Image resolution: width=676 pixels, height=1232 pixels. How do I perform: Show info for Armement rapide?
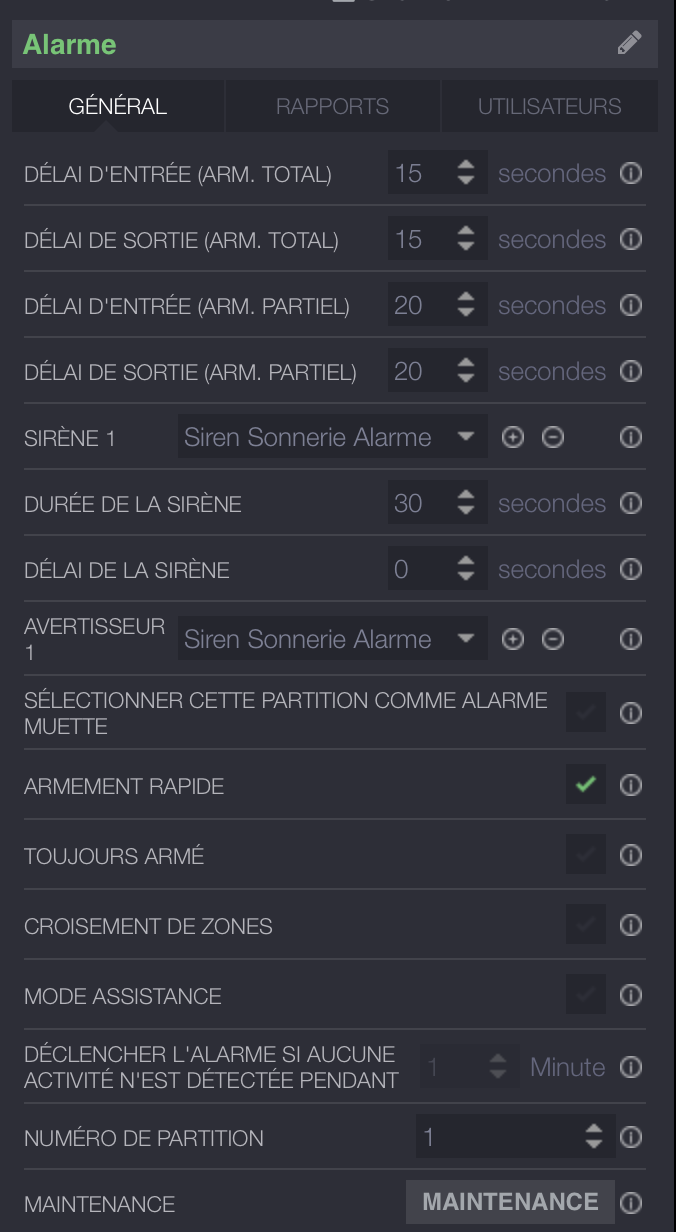[631, 786]
